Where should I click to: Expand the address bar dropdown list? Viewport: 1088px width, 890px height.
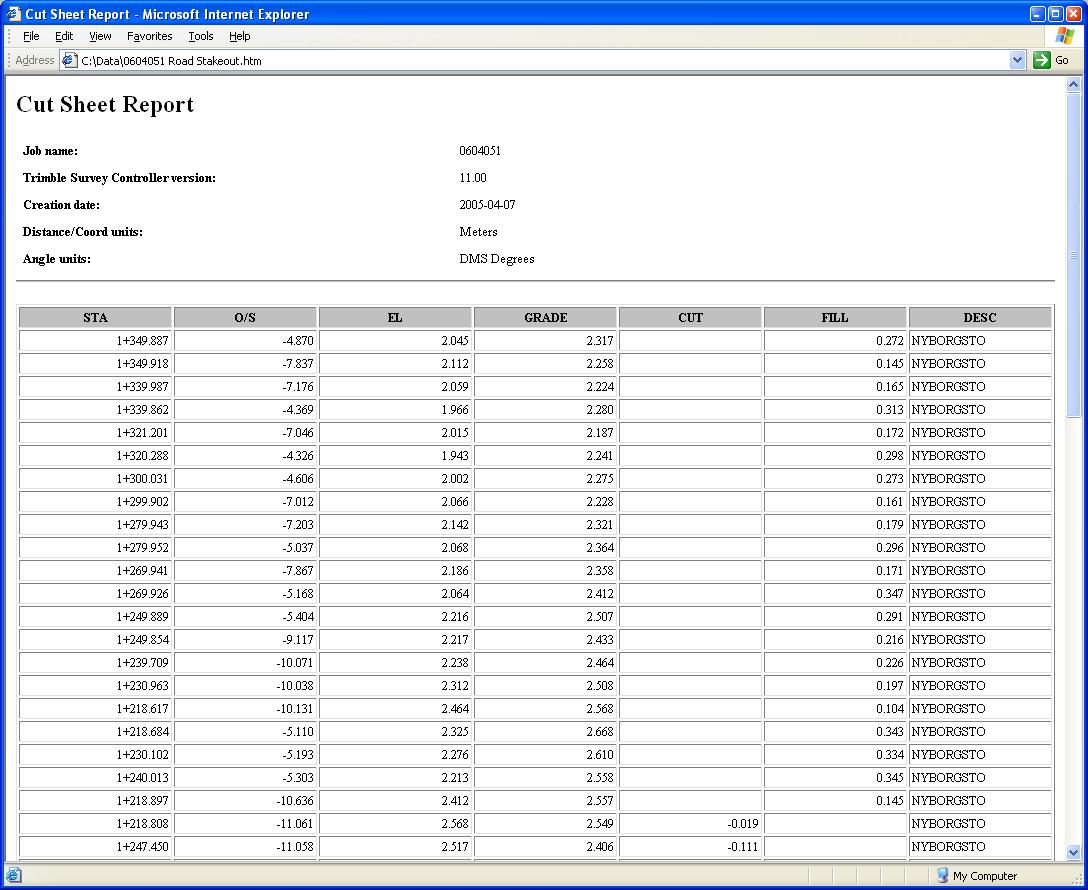click(1018, 60)
